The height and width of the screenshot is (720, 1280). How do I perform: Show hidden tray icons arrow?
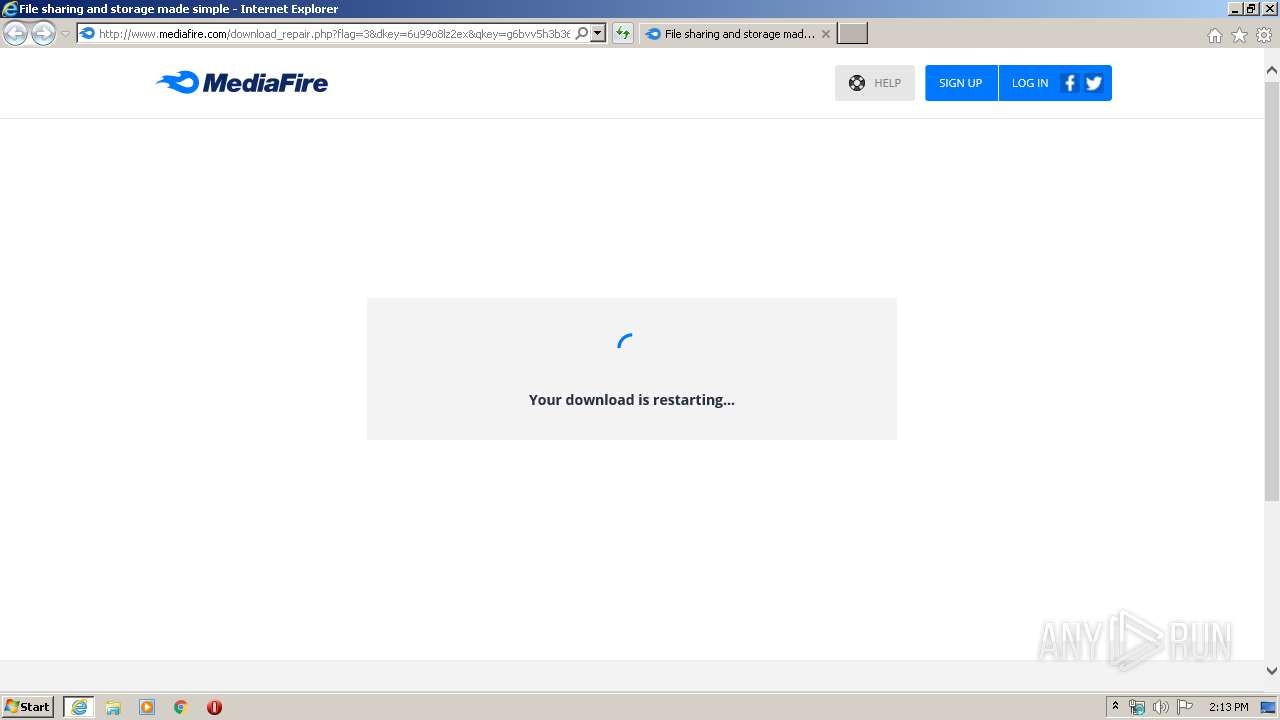pyautogui.click(x=1115, y=707)
